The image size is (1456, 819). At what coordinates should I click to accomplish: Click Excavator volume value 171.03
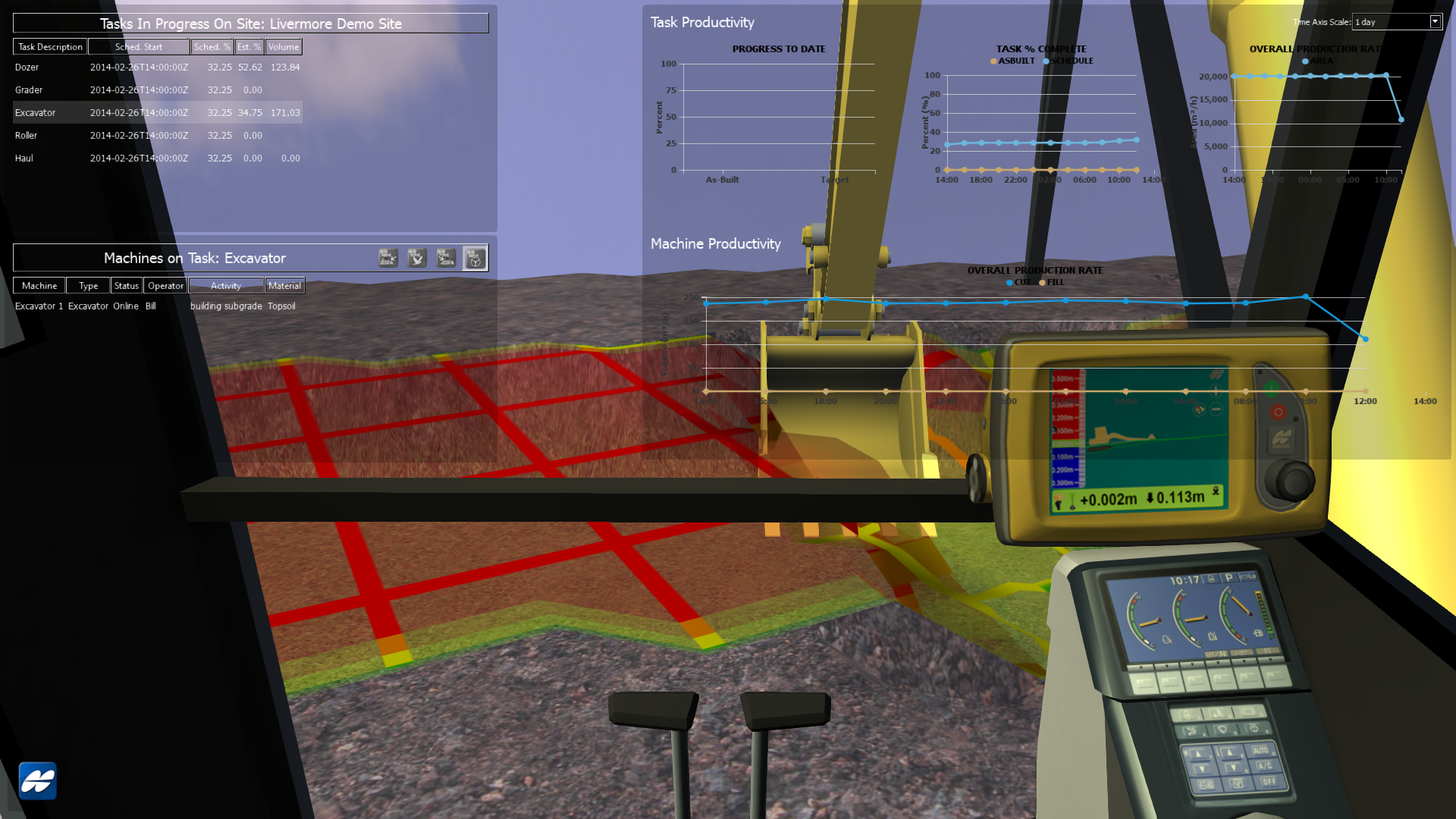(285, 113)
